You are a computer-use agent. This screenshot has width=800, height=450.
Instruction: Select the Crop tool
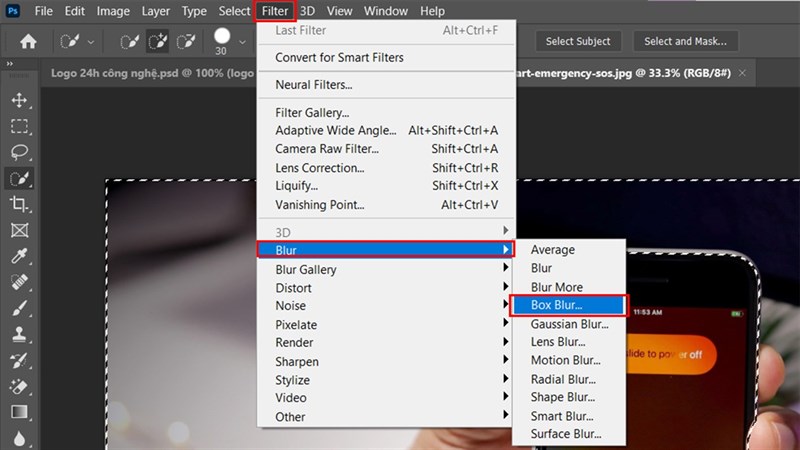[x=19, y=204]
